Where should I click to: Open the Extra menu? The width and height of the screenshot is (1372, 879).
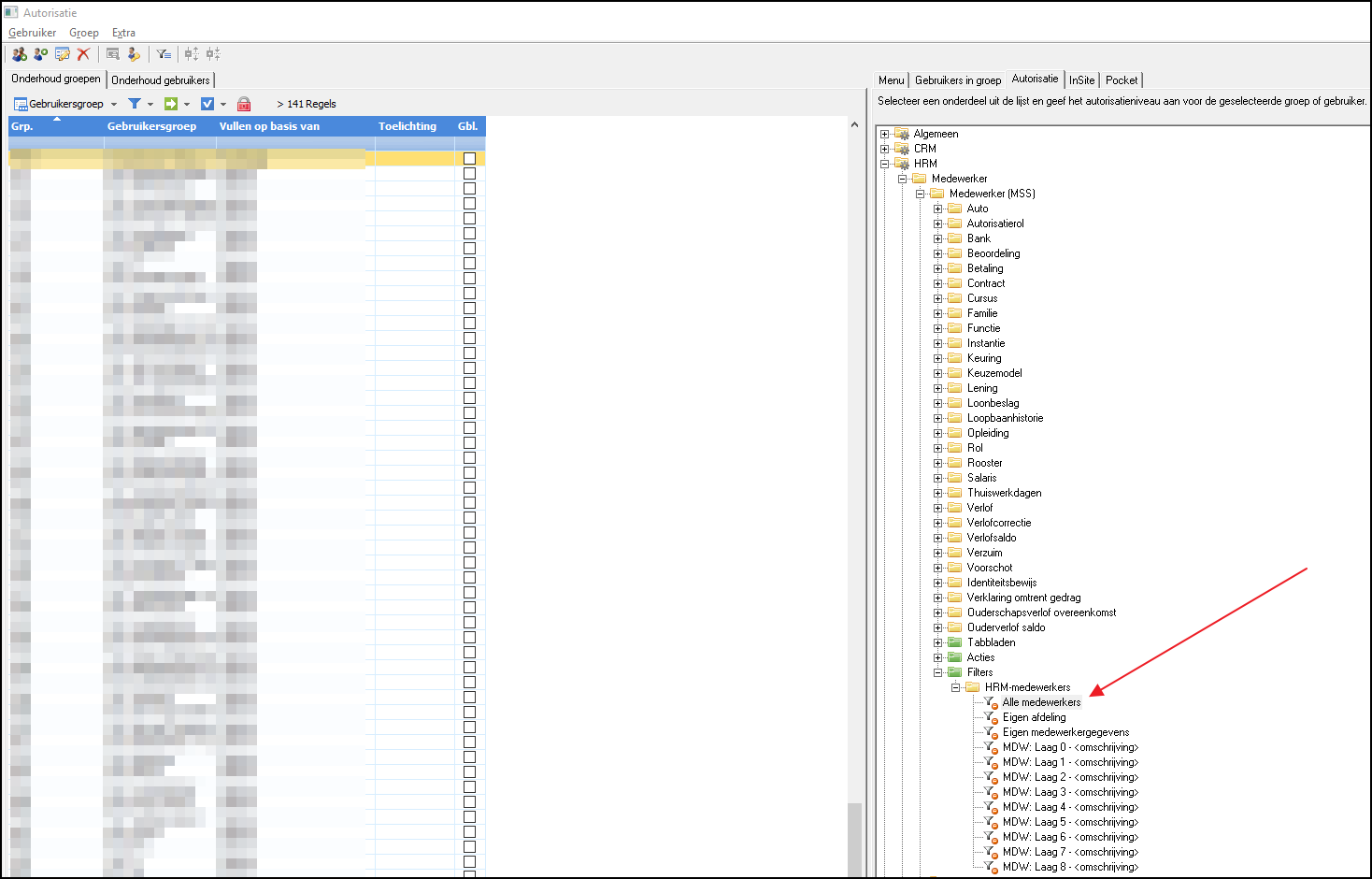[123, 33]
